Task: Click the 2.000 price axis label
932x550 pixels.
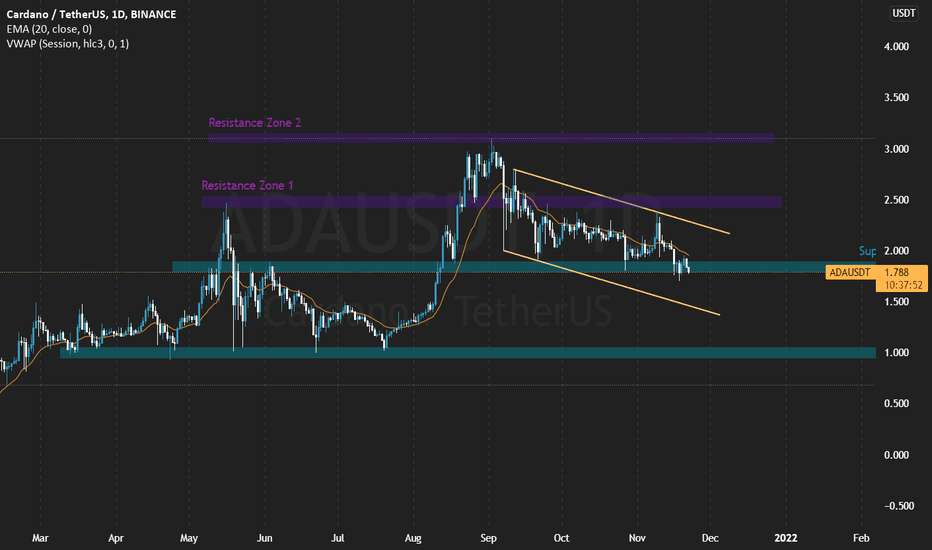Action: point(896,251)
